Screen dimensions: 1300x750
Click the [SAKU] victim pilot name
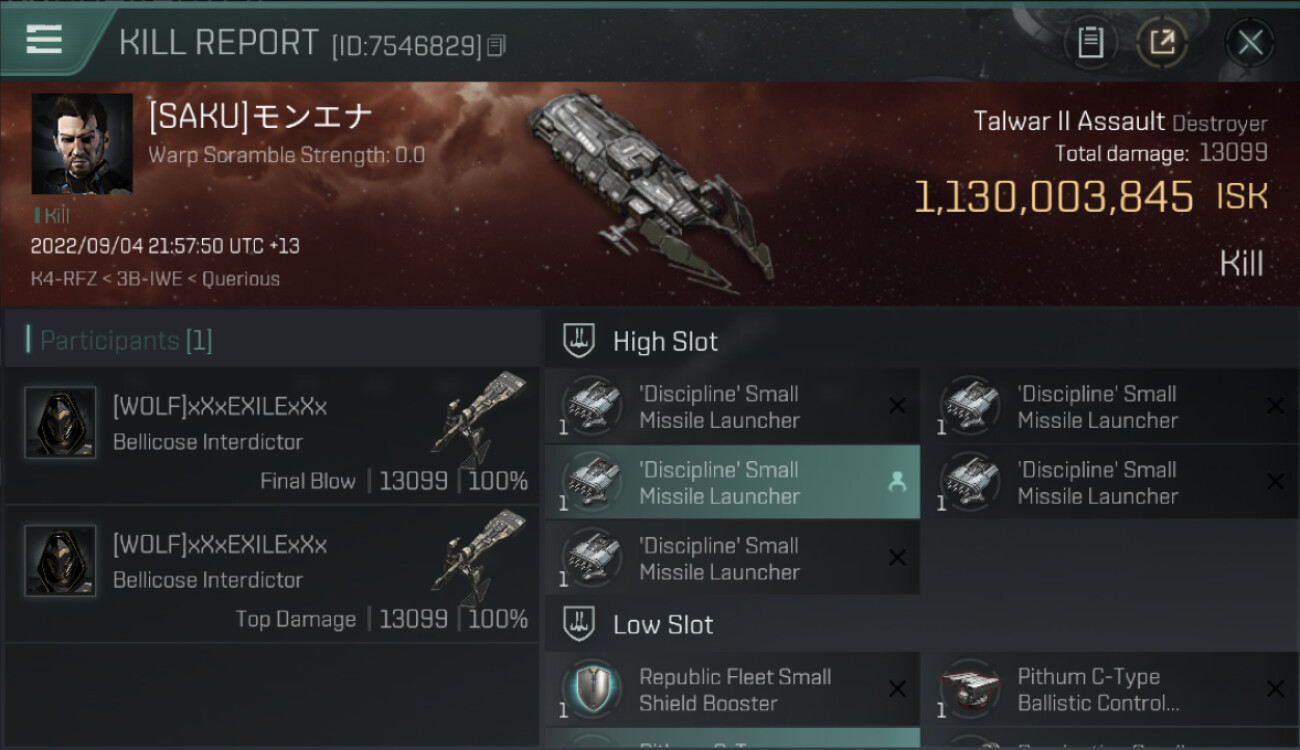260,117
